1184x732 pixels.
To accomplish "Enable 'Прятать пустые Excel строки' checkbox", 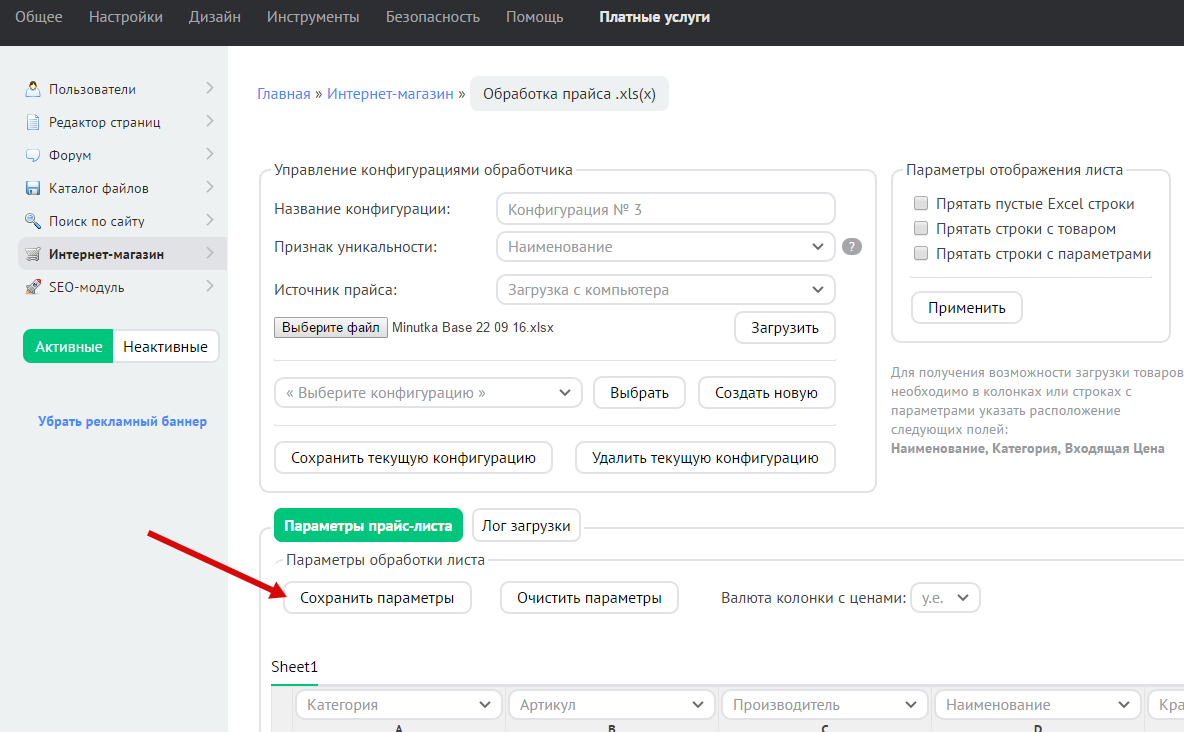I will (x=921, y=203).
